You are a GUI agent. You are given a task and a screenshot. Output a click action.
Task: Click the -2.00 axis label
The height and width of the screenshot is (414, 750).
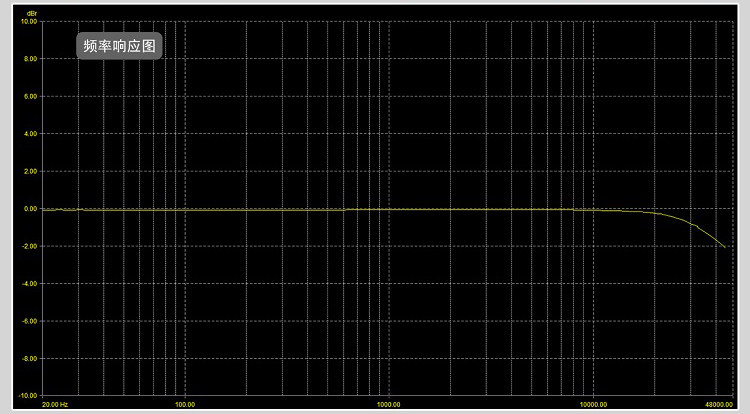tap(30, 246)
